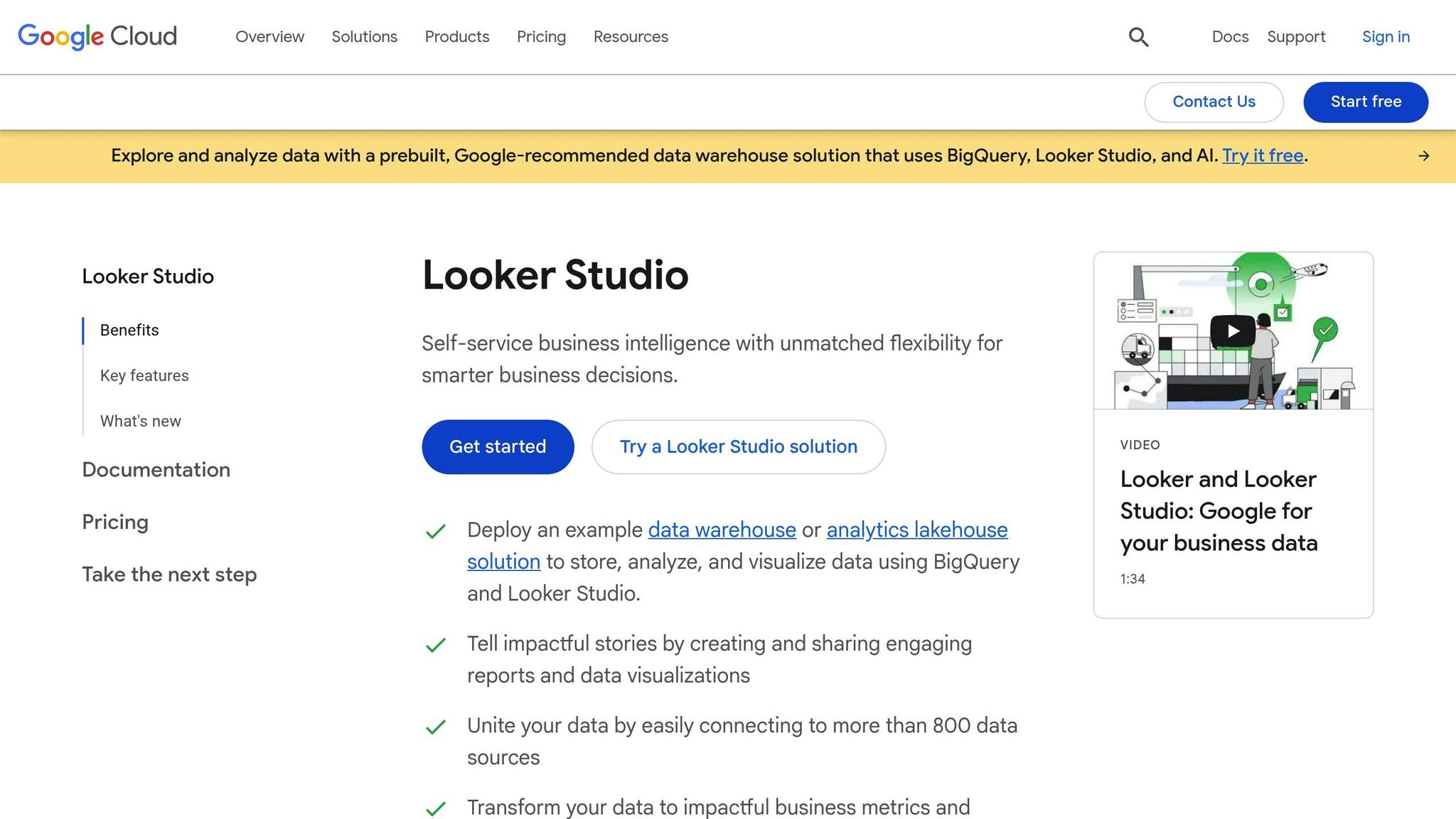This screenshot has height=819, width=1456.
Task: Open the Support link
Action: [1296, 37]
